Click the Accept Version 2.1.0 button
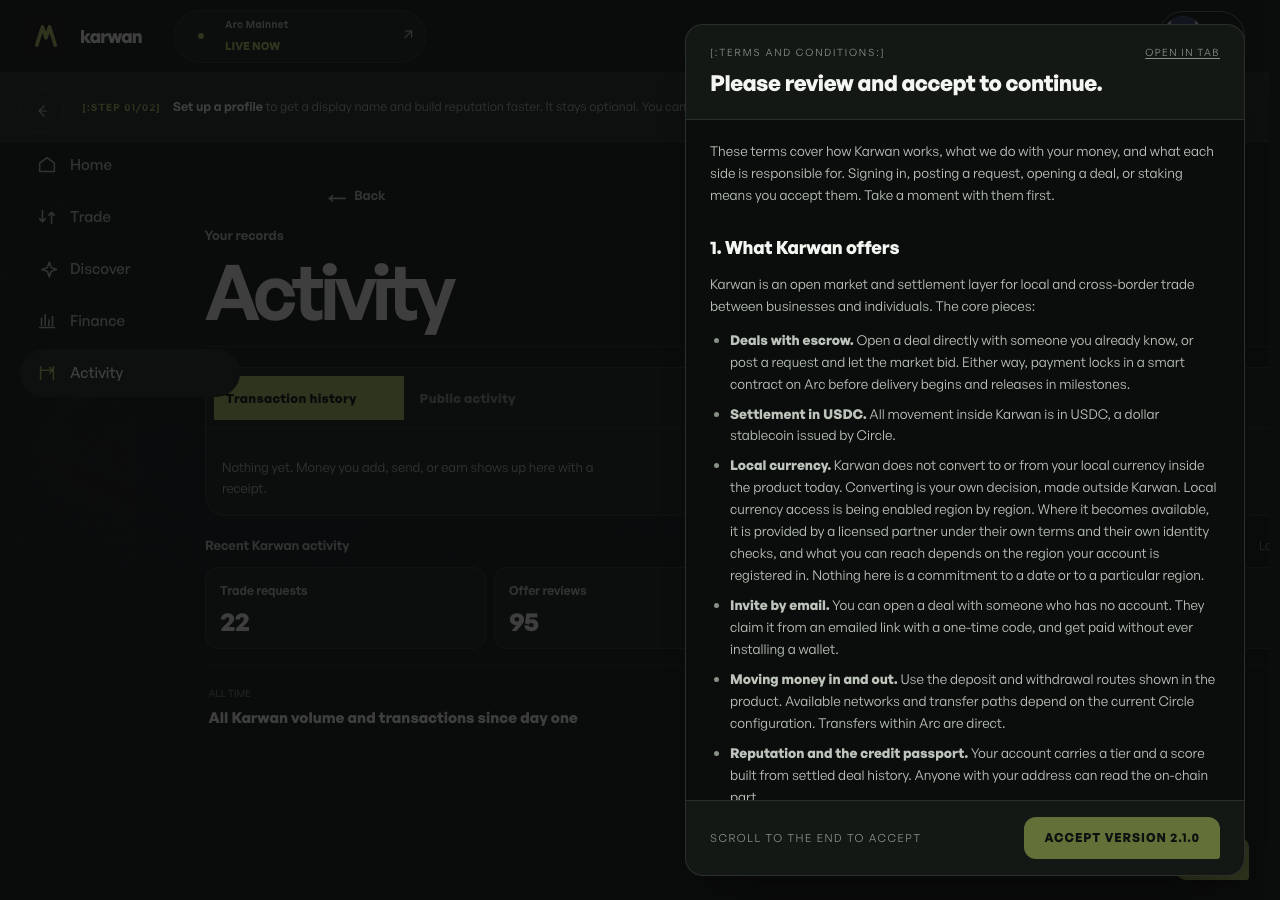Image resolution: width=1280 pixels, height=900 pixels. 1122,838
